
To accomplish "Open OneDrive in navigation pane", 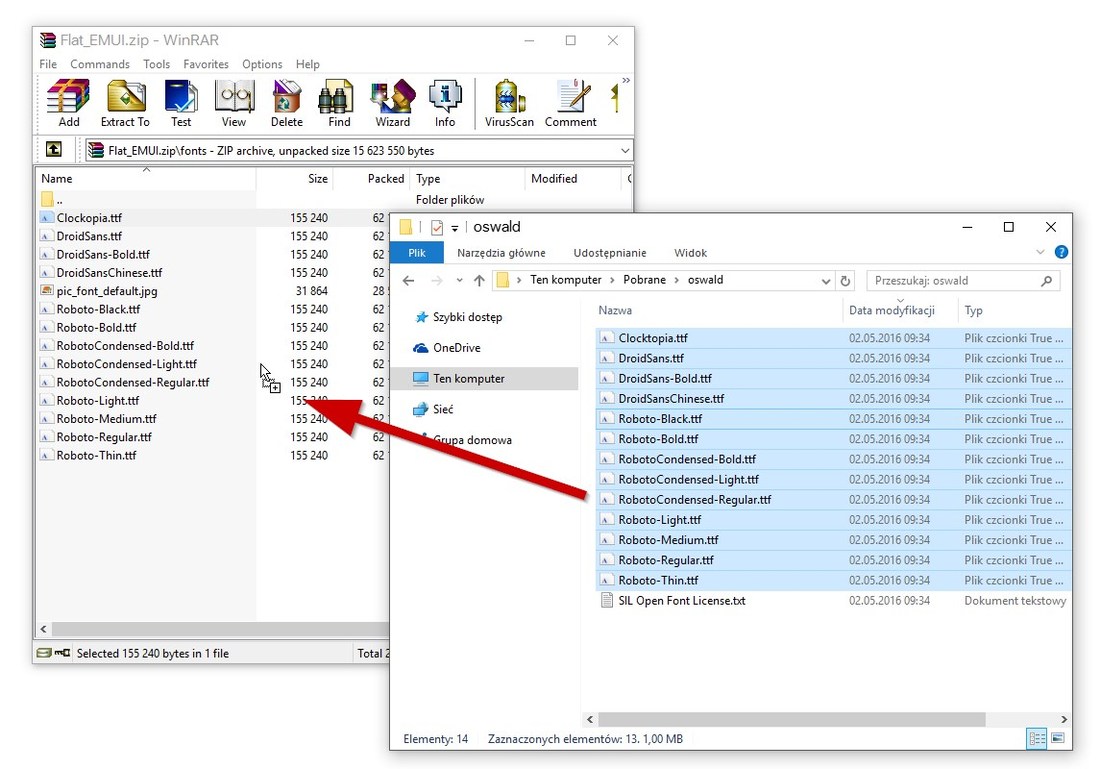I will coord(456,348).
